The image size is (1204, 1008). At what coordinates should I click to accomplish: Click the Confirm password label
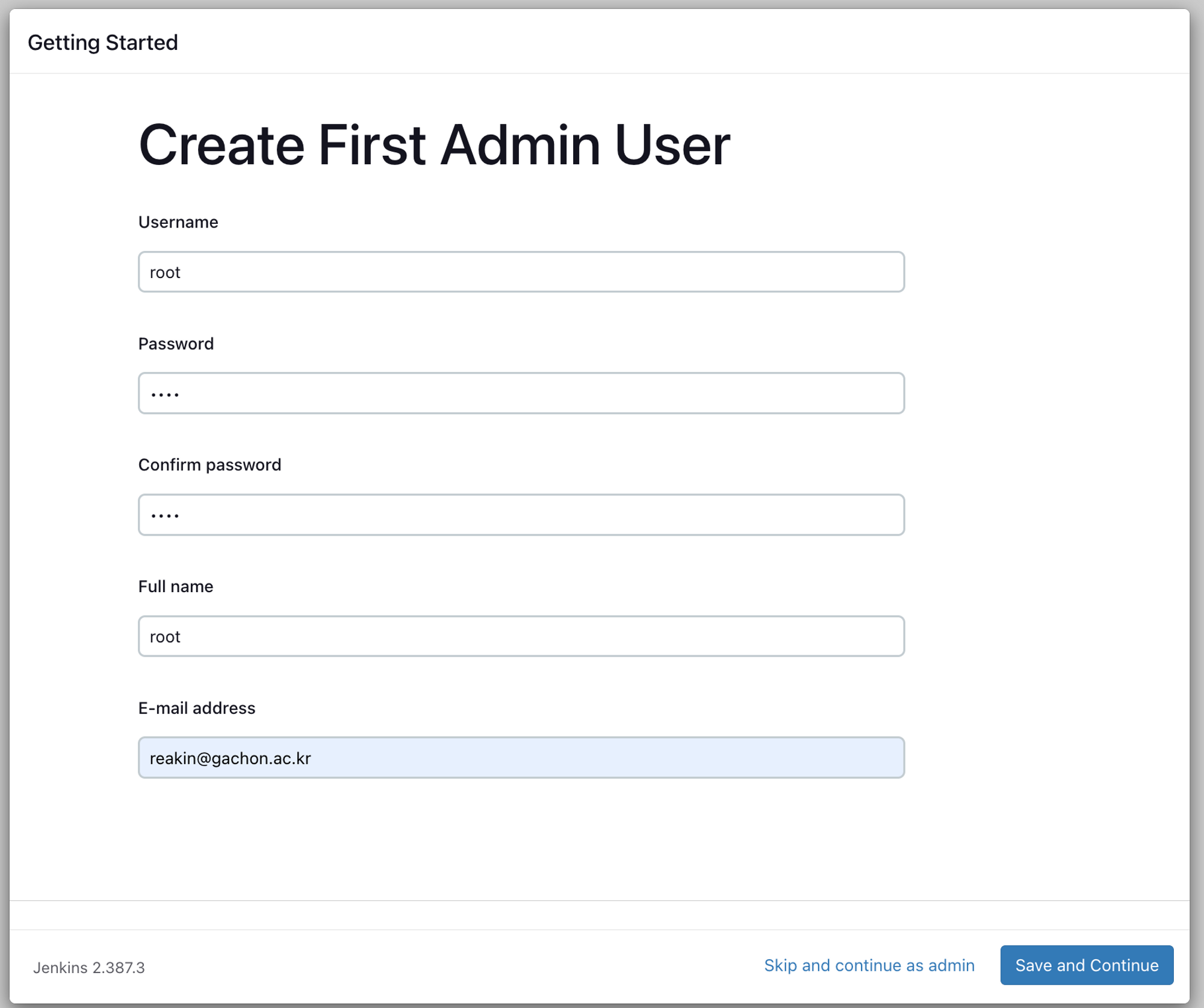pos(209,465)
